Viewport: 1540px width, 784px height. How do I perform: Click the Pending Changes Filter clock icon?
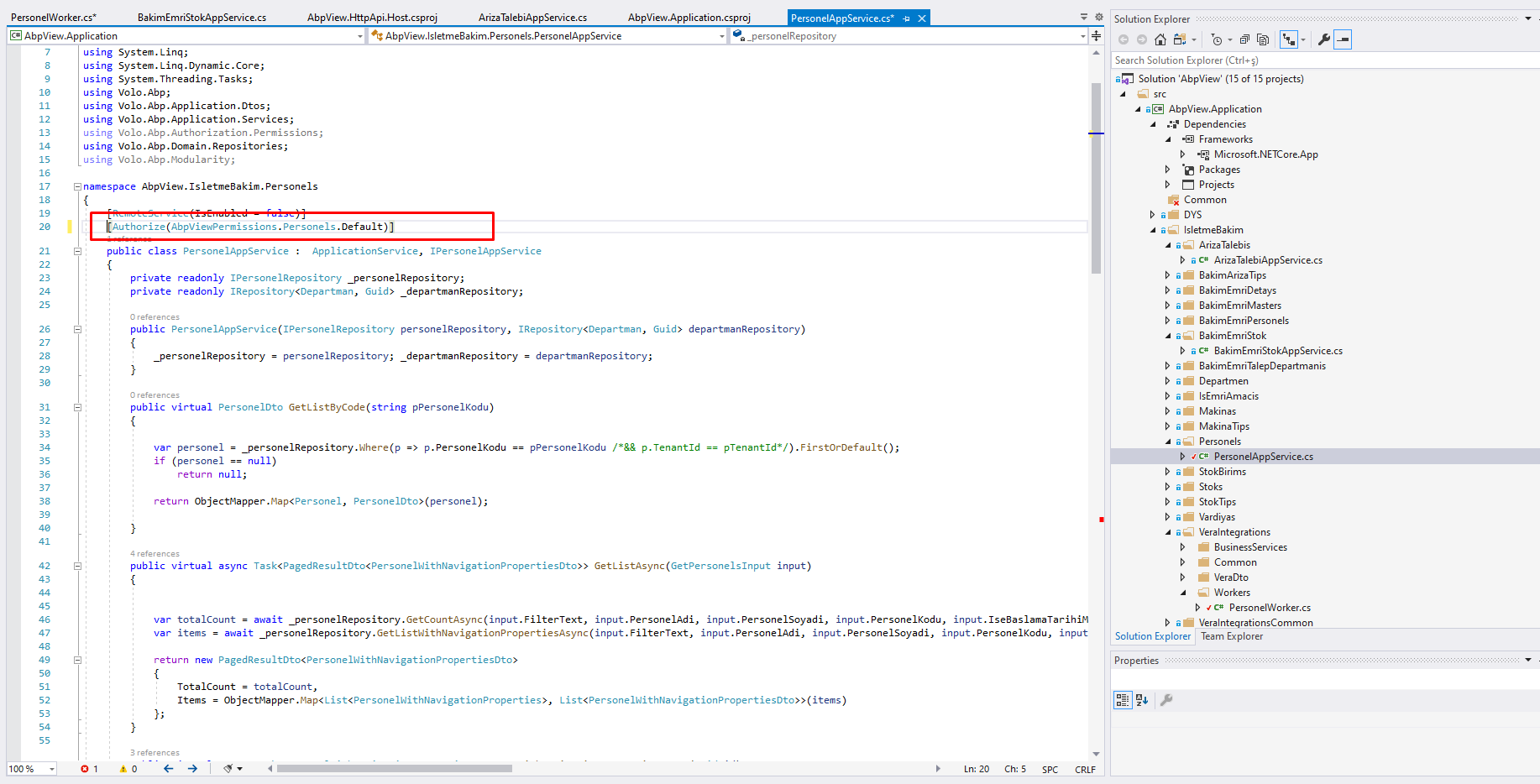tap(1217, 39)
